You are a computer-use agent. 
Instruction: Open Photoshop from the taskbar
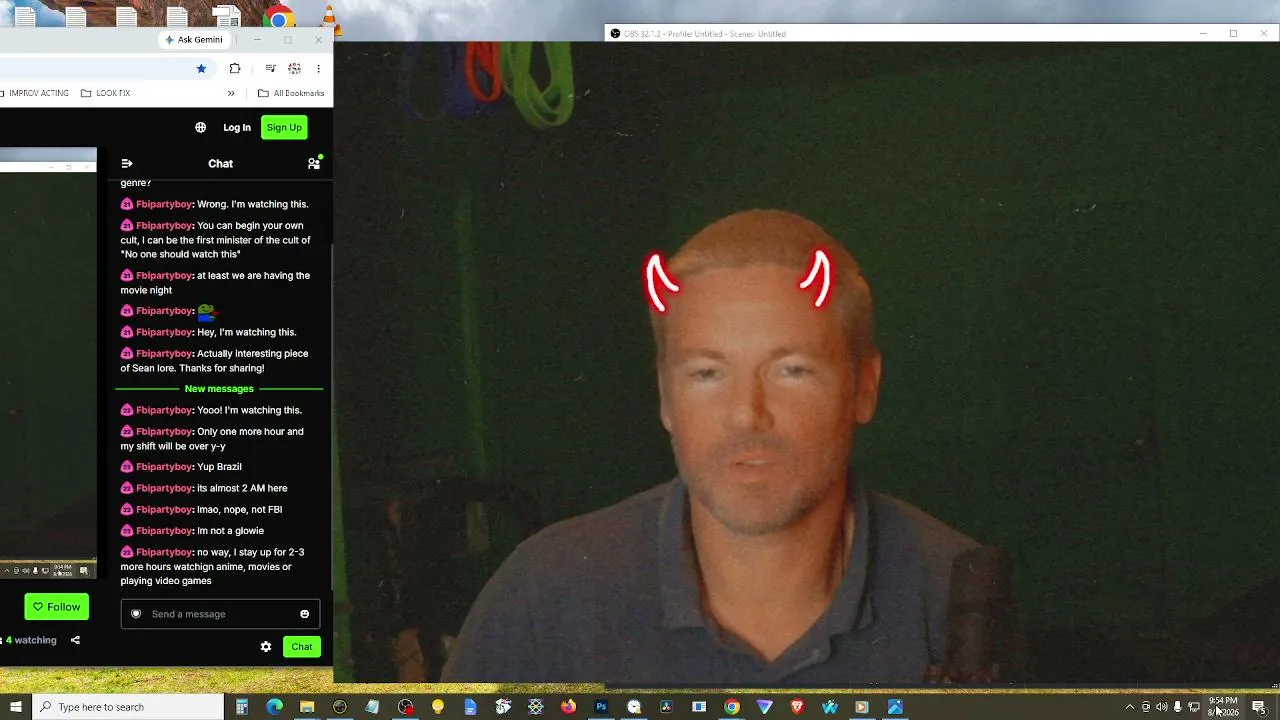pyautogui.click(x=601, y=707)
